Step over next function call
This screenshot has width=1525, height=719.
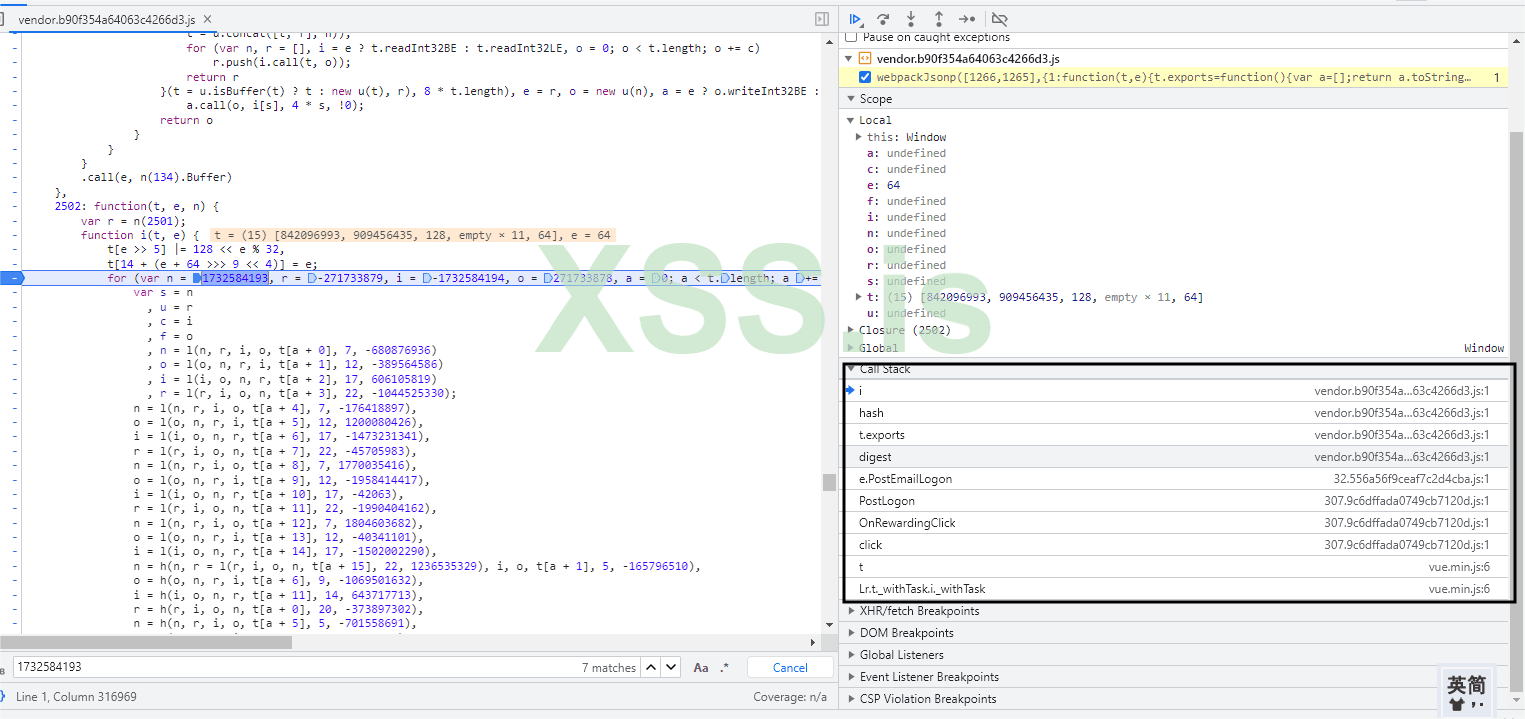[x=883, y=19]
